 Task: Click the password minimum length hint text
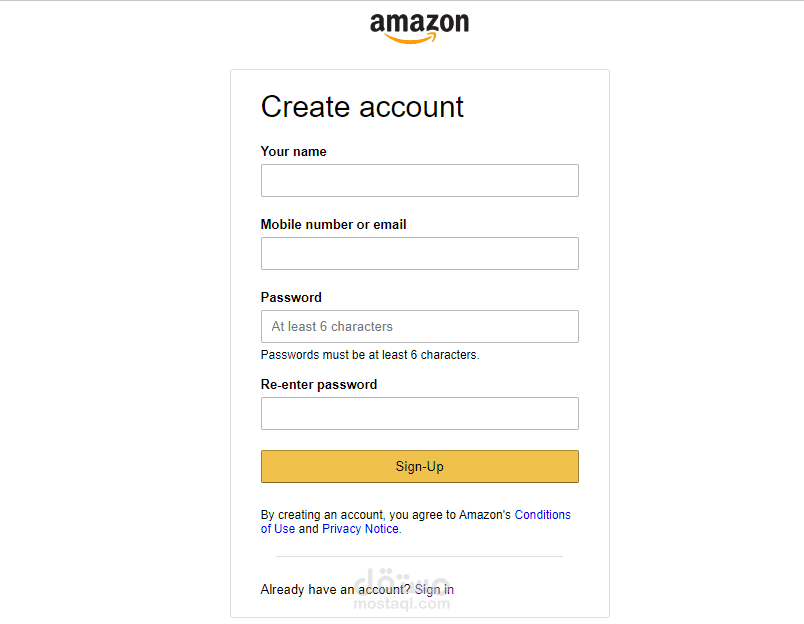coord(369,355)
